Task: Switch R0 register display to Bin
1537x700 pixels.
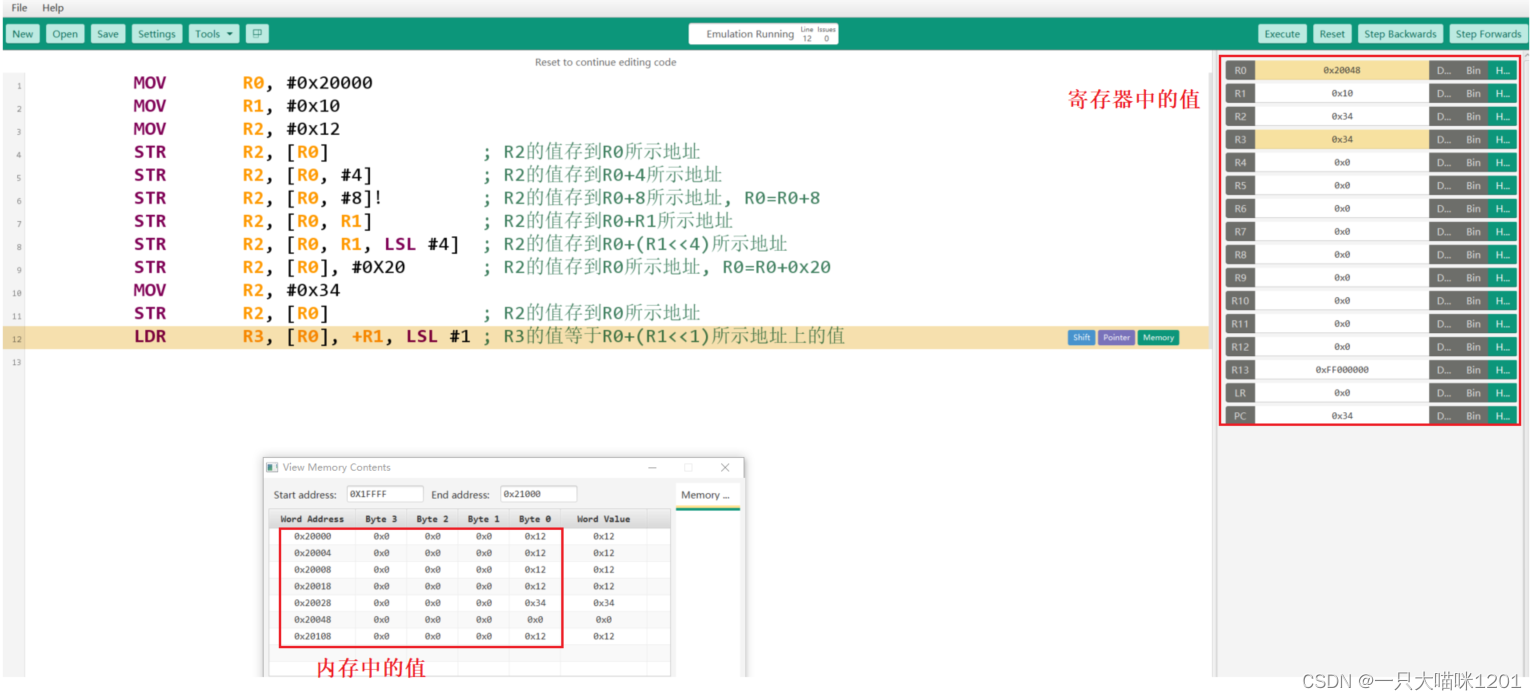Action: tap(1473, 71)
